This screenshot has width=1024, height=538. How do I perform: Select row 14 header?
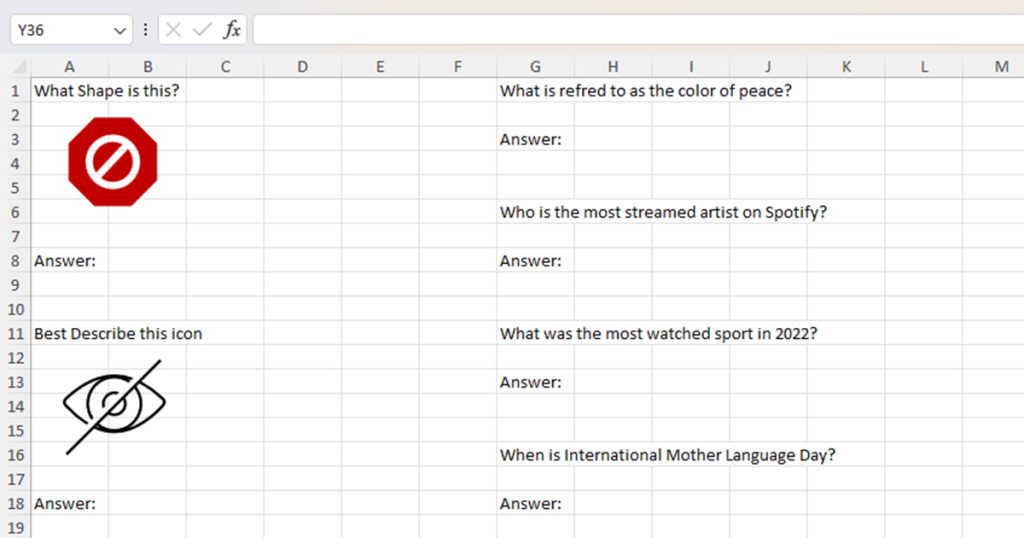pos(15,406)
